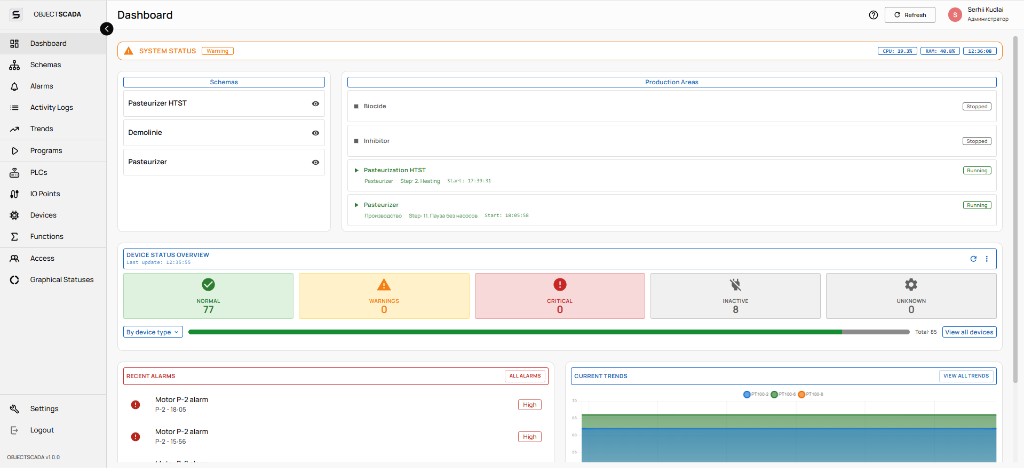1024x473 pixels.
Task: Toggle the PT100-6 green legend series
Action: pyautogui.click(x=783, y=395)
